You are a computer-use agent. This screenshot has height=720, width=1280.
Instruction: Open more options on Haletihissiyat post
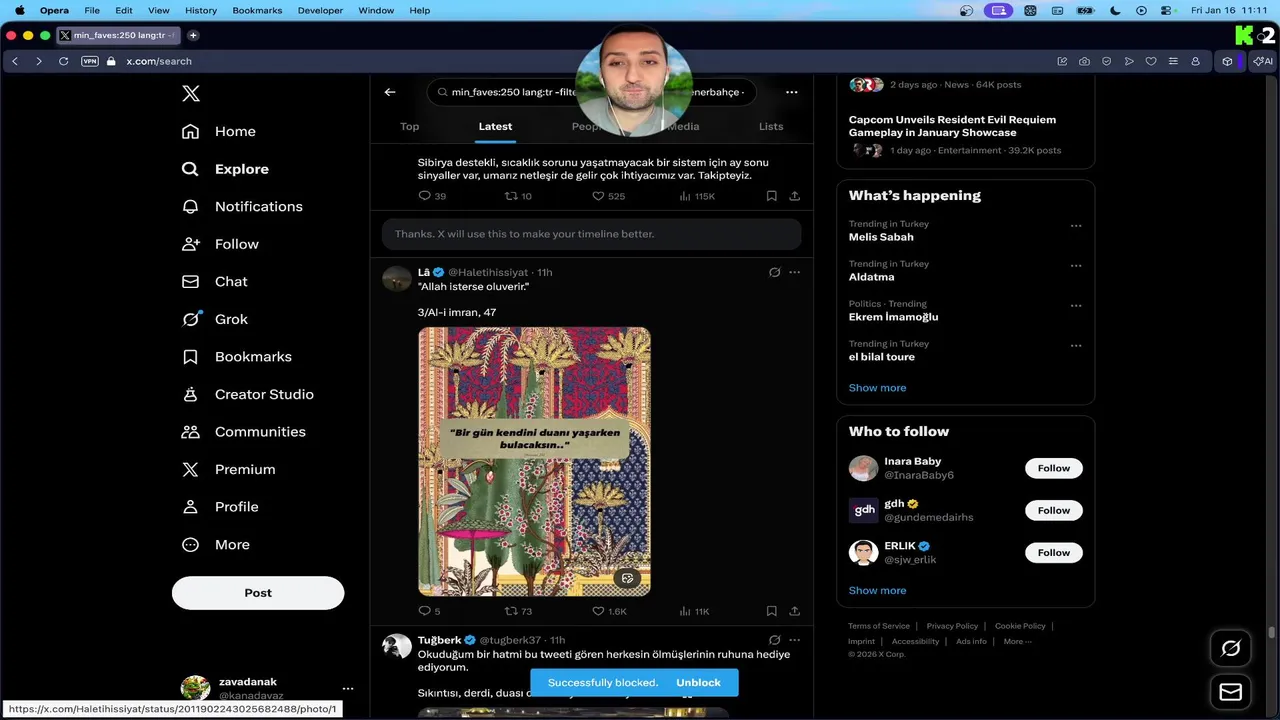coord(795,272)
